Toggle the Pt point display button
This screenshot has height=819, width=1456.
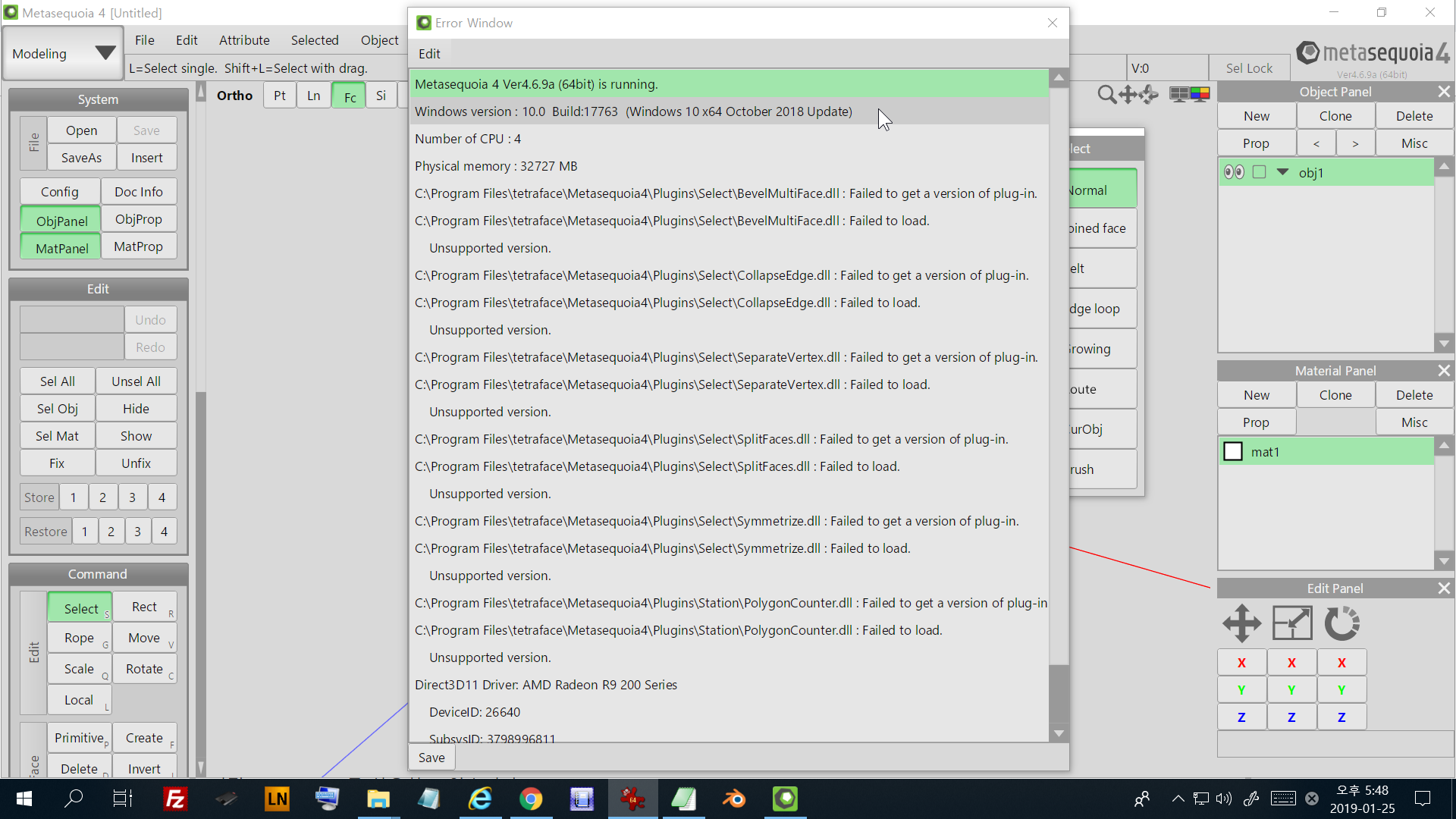click(x=280, y=96)
